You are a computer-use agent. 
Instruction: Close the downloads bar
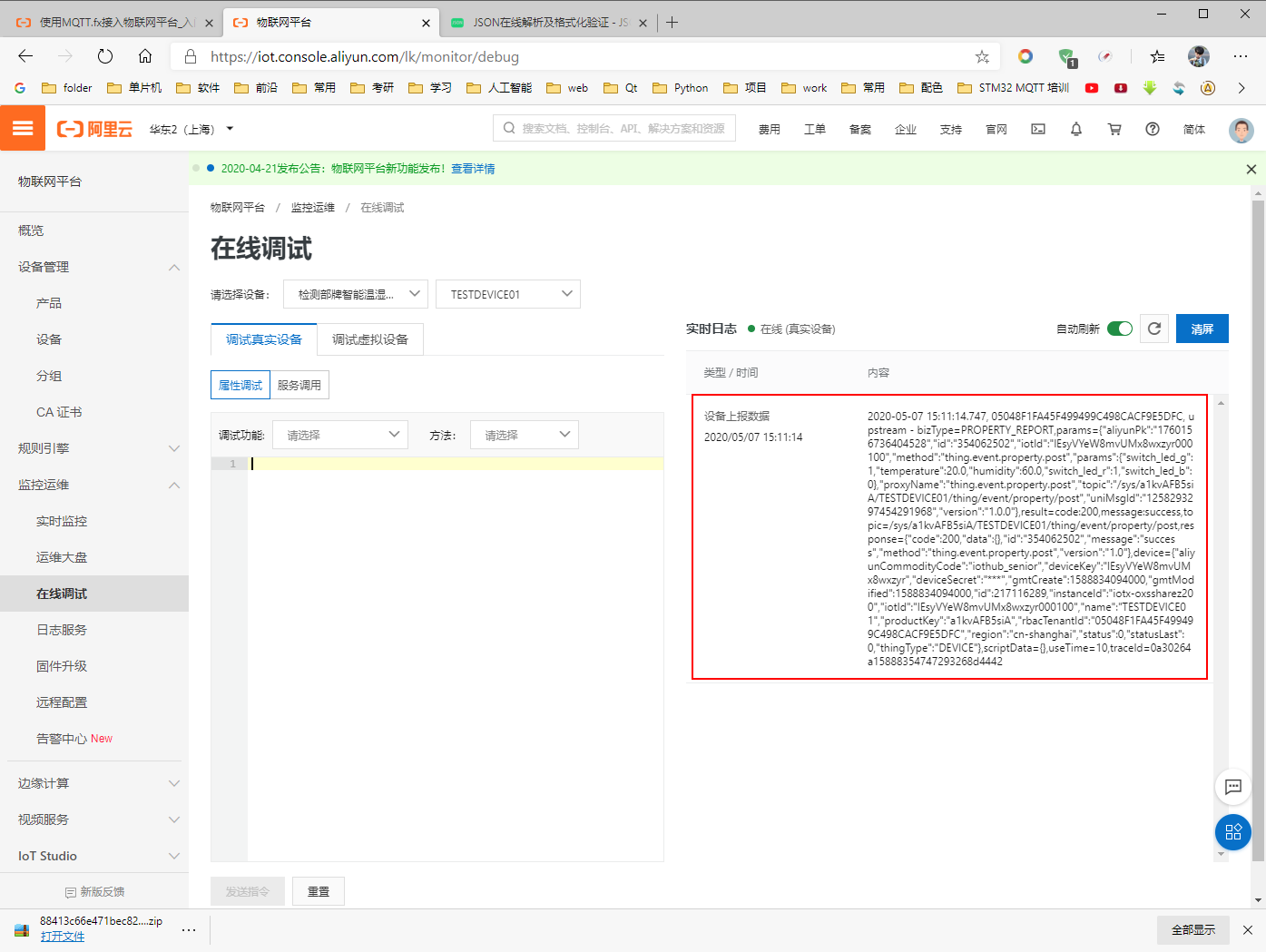point(1248,930)
